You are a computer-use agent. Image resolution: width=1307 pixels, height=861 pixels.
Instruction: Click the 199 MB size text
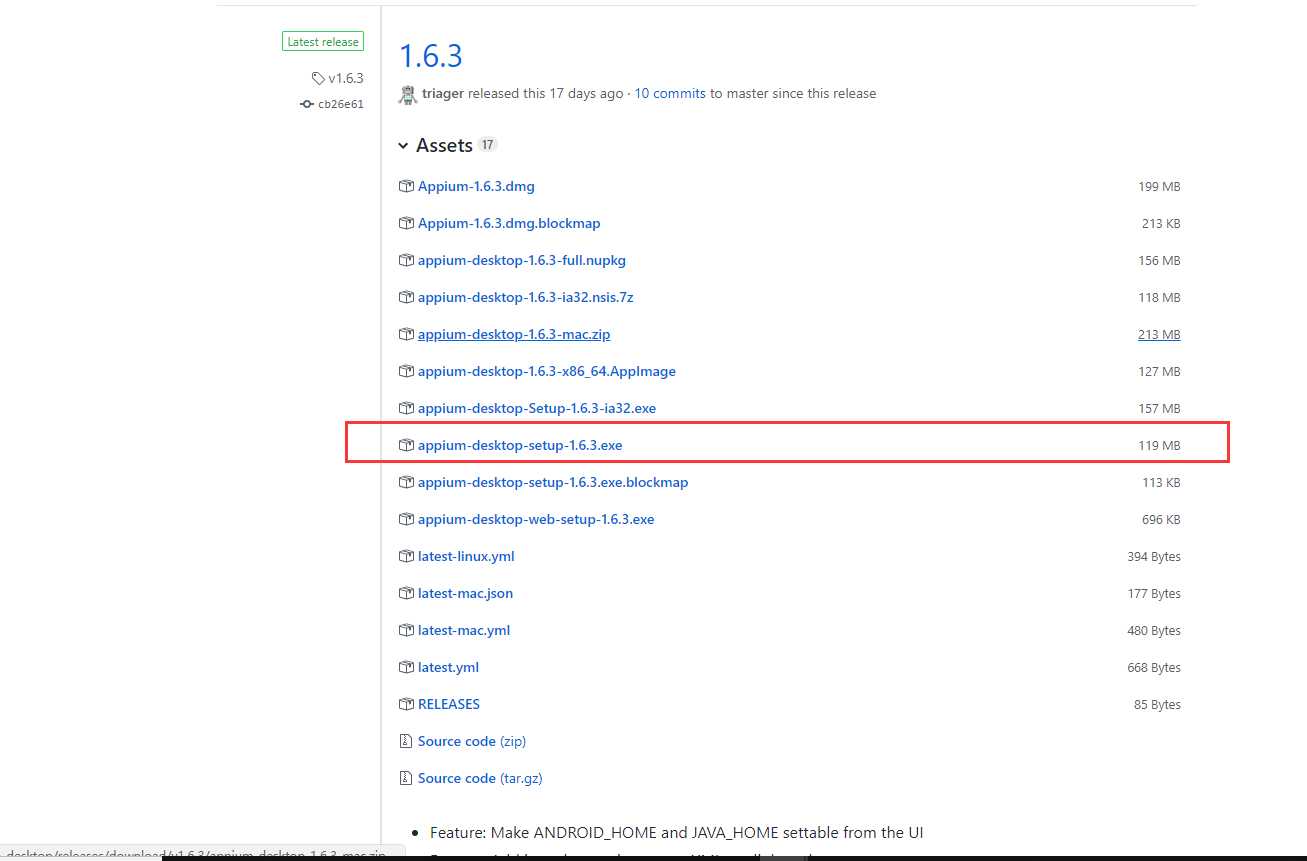[x=1159, y=187]
